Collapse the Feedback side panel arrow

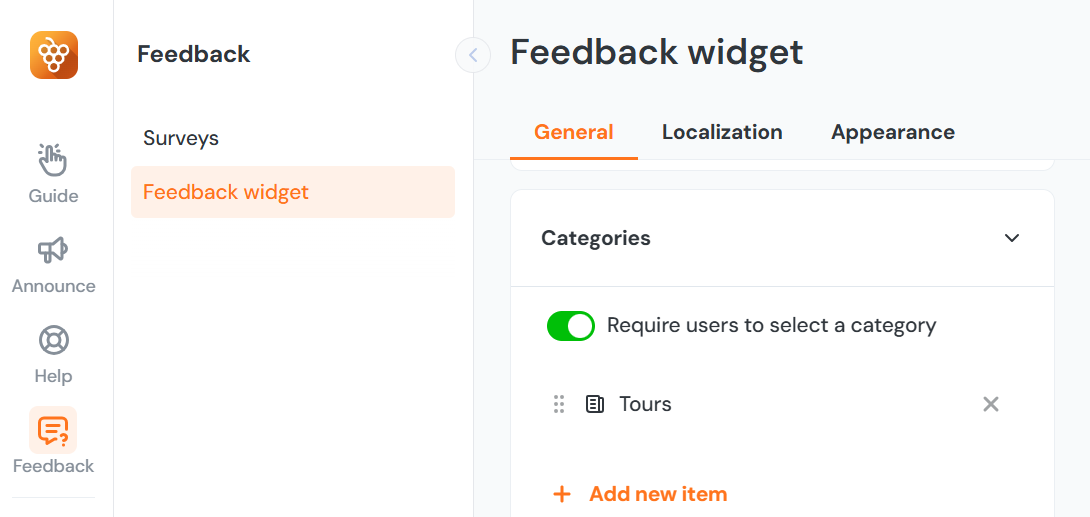(x=473, y=55)
